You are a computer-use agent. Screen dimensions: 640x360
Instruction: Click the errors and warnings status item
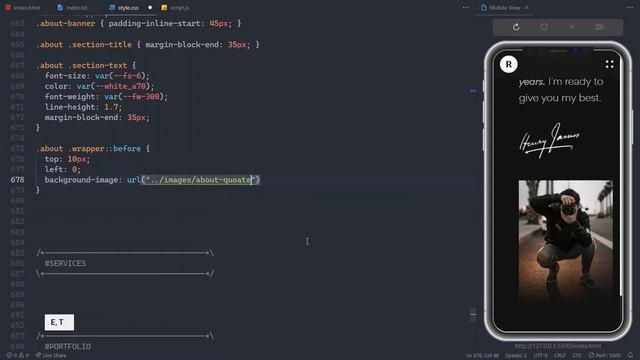(18, 356)
